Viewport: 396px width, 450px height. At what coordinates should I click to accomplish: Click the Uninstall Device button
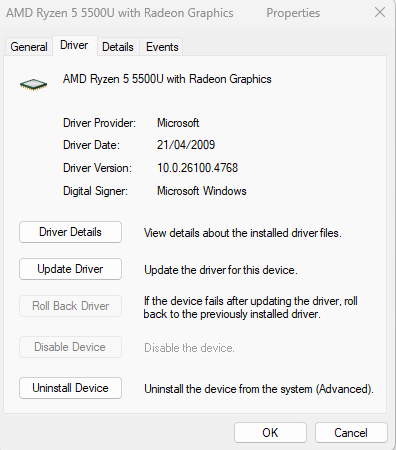[70, 388]
